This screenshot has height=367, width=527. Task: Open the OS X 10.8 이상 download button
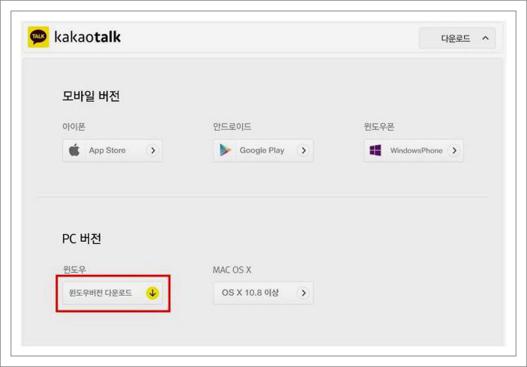pyautogui.click(x=264, y=293)
